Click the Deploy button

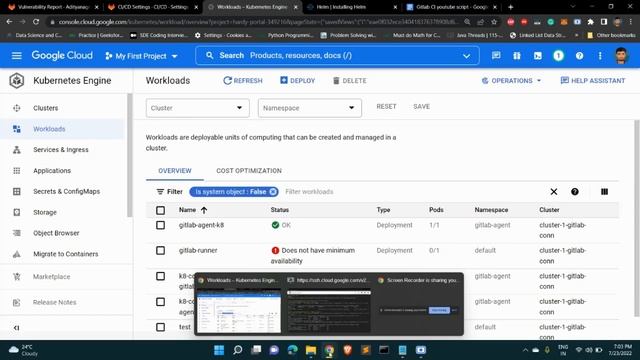(298, 81)
